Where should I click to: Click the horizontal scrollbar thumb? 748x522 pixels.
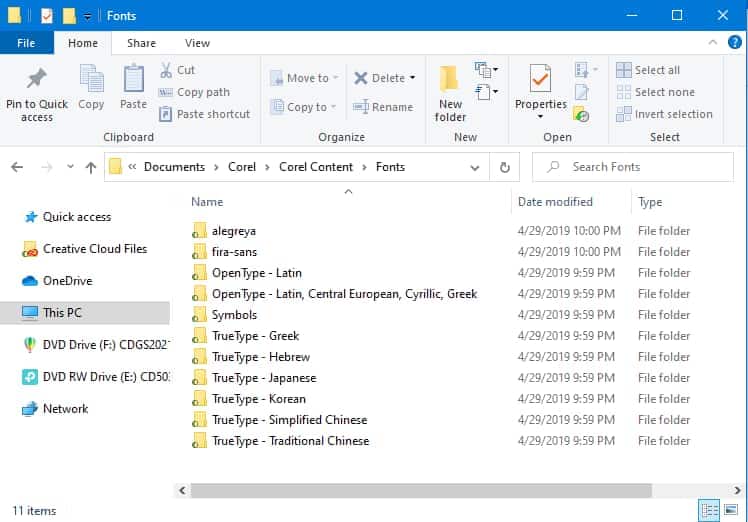[x=420, y=491]
